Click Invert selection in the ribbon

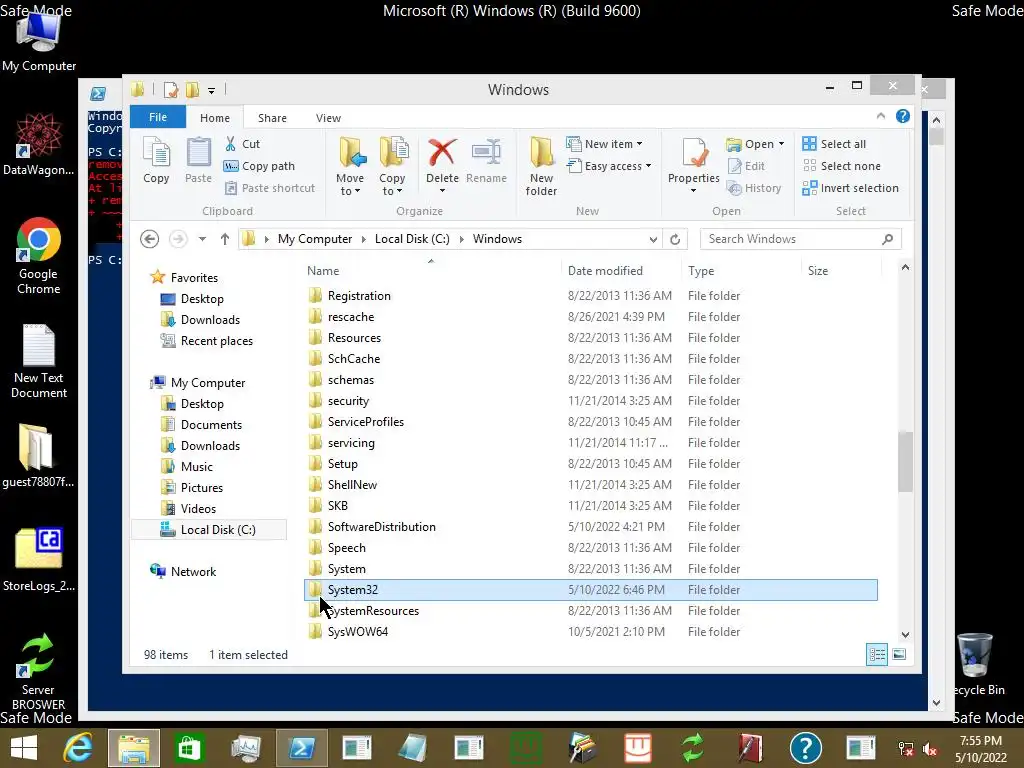pyautogui.click(x=850, y=188)
